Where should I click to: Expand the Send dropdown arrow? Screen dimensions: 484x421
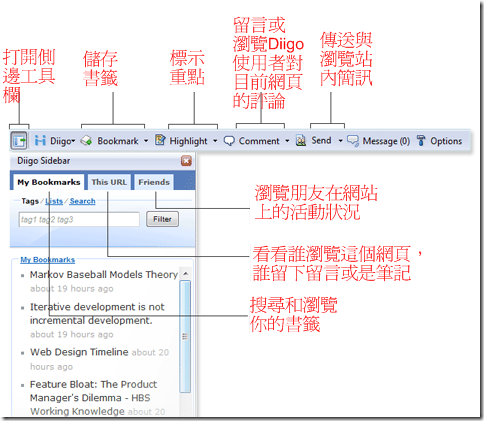coord(340,141)
